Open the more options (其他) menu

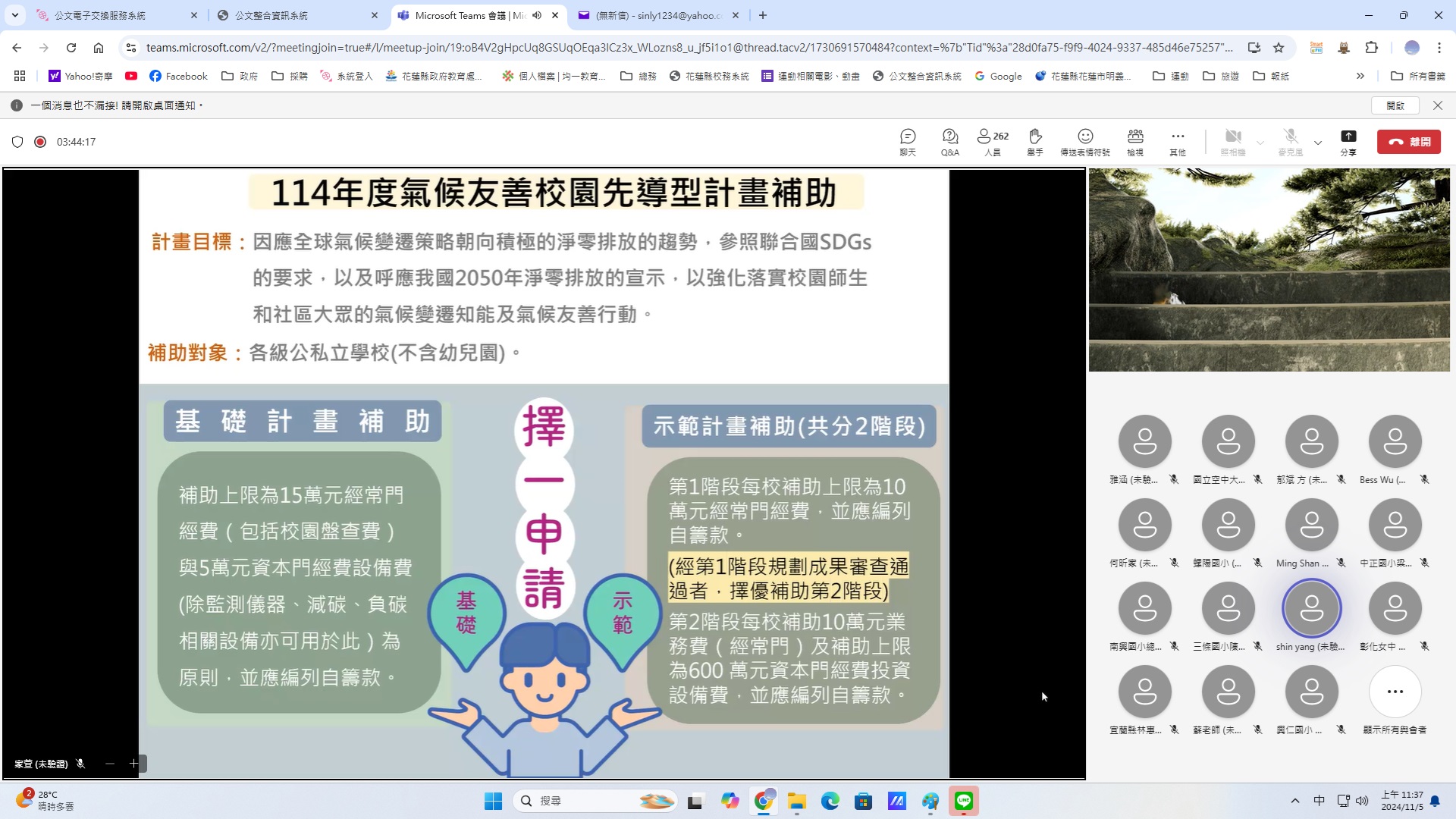point(1177,141)
